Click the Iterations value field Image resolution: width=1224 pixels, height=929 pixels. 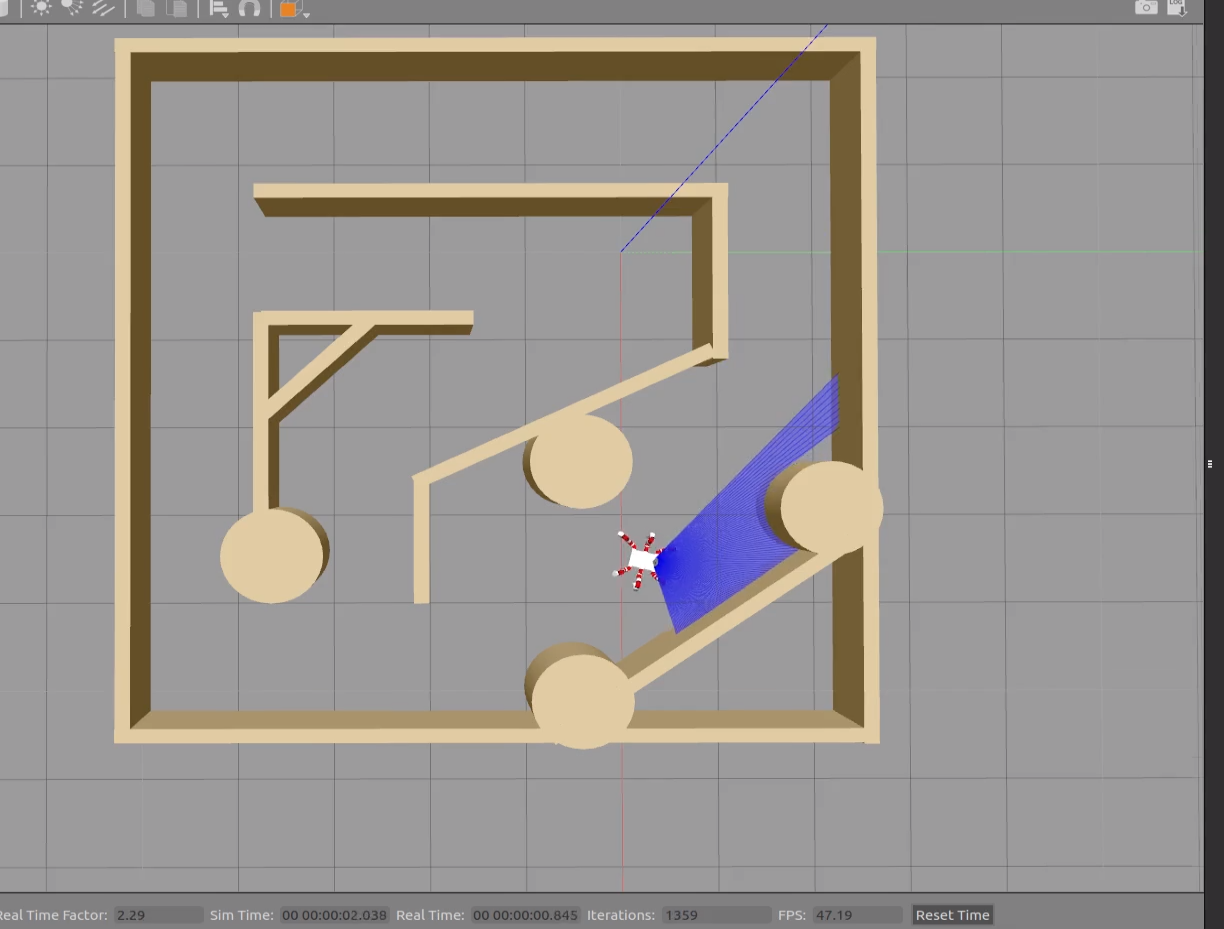pyautogui.click(x=714, y=915)
